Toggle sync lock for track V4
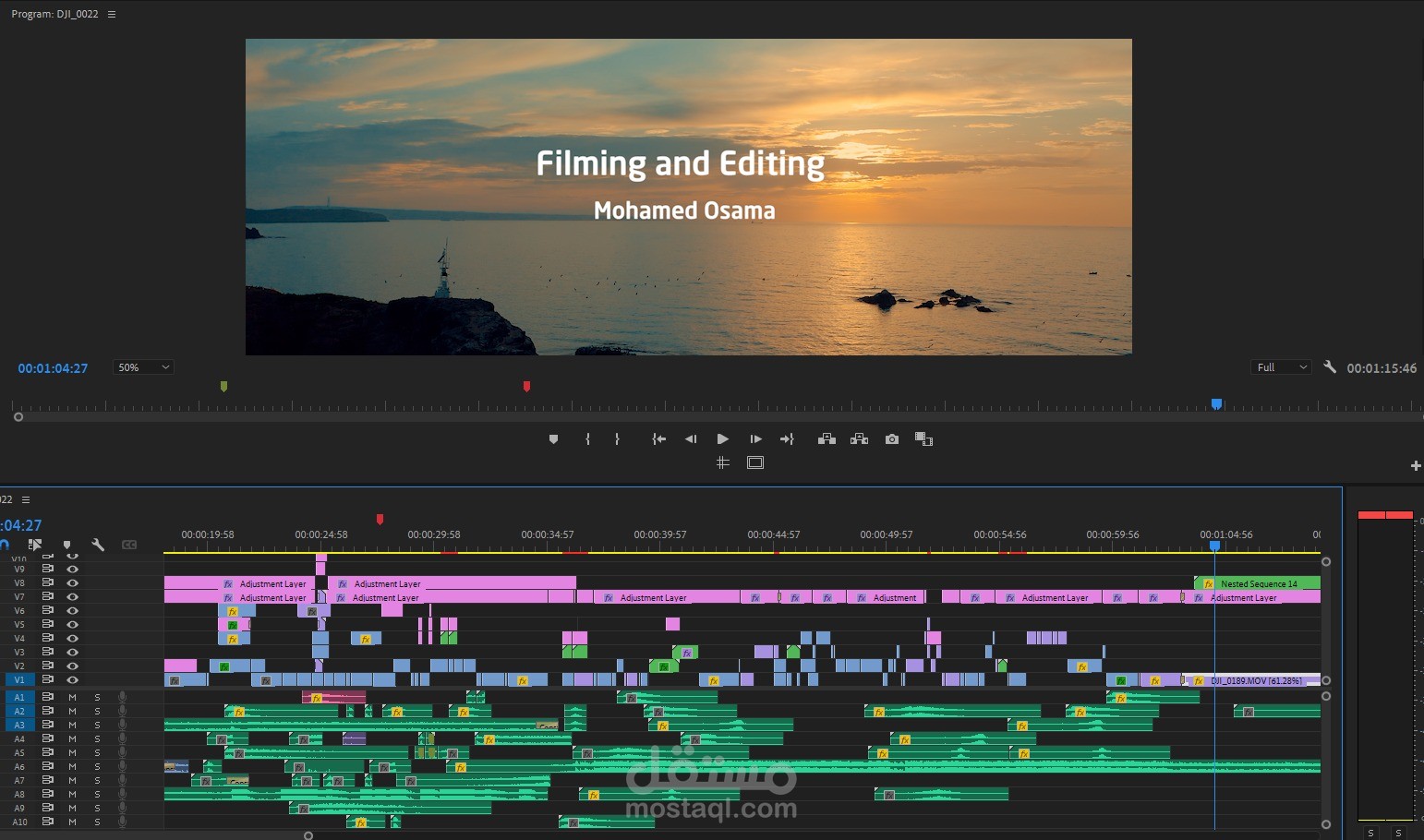 [48, 639]
